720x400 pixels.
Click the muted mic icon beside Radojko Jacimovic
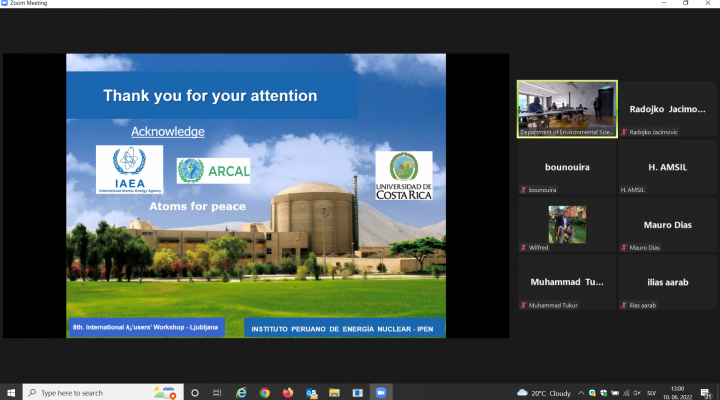tap(624, 132)
